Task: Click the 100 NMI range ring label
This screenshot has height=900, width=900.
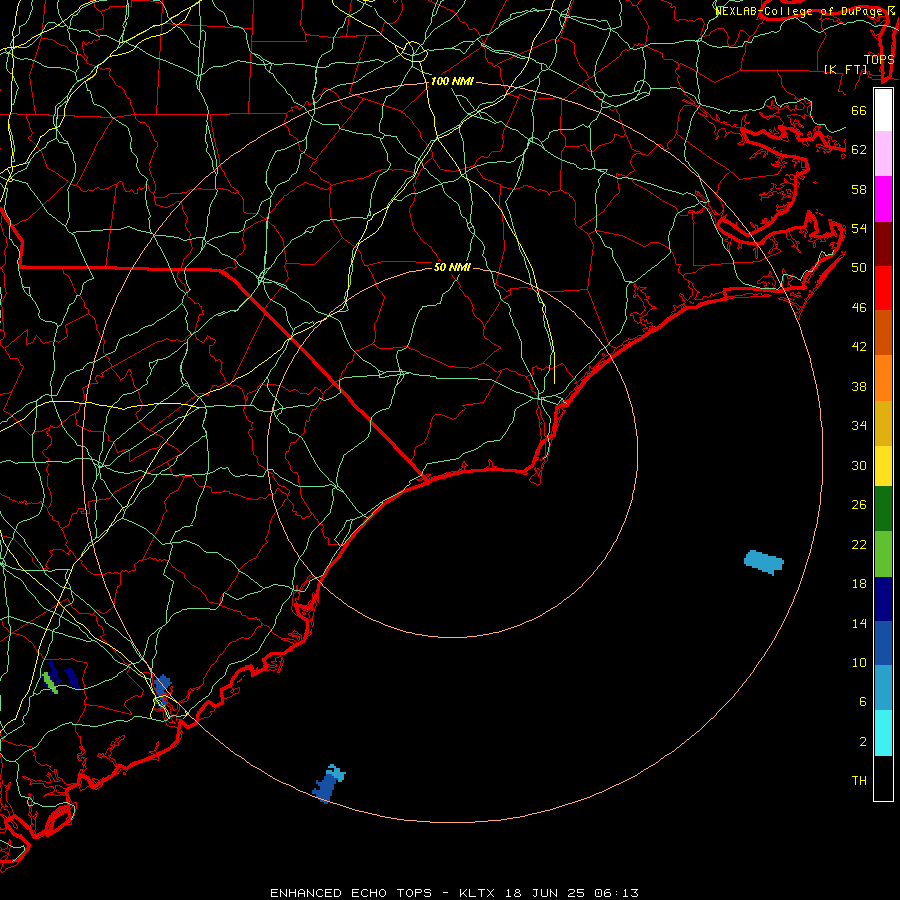Action: (452, 81)
